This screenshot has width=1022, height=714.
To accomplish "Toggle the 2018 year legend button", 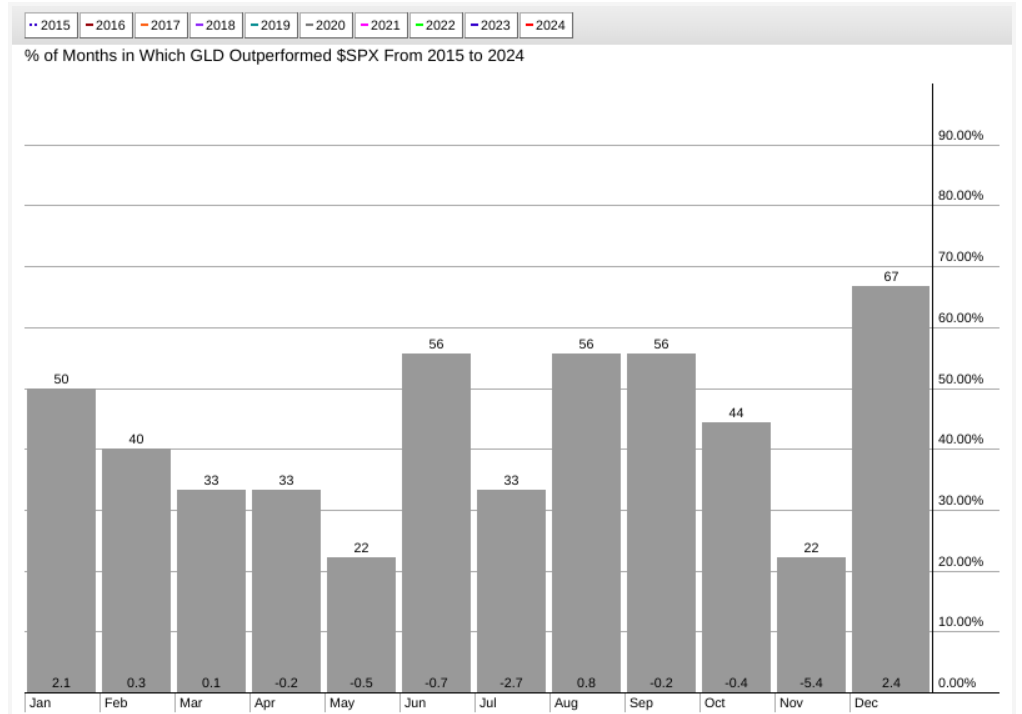I will coord(216,25).
